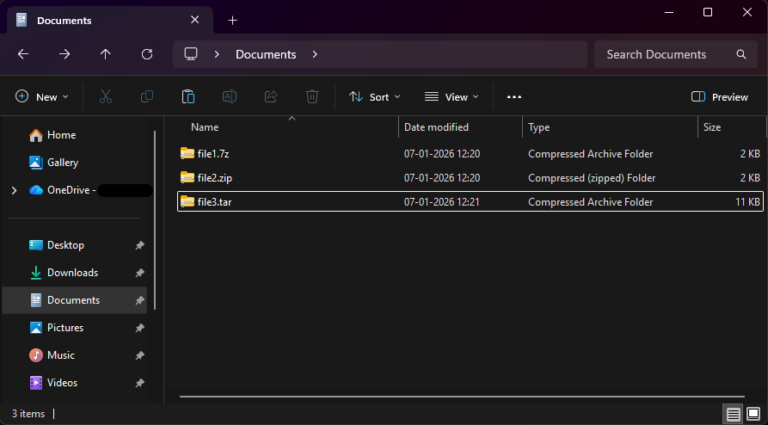Click the Rename icon in toolbar
The image size is (768, 425).
(x=229, y=97)
